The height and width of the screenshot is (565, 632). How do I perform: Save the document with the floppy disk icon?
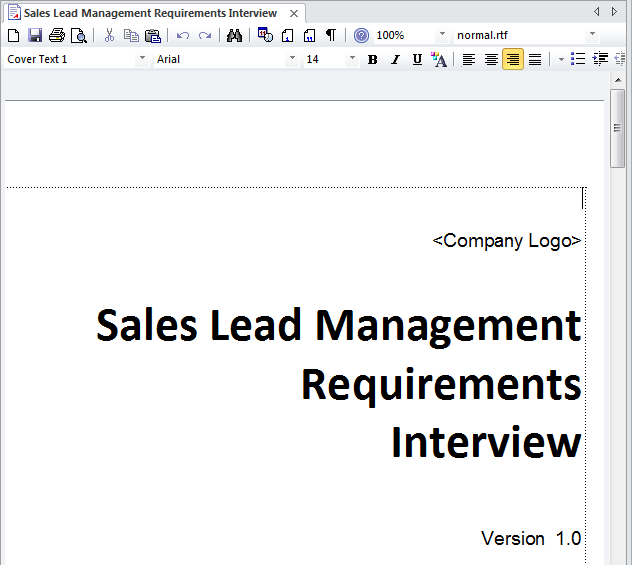coord(35,36)
